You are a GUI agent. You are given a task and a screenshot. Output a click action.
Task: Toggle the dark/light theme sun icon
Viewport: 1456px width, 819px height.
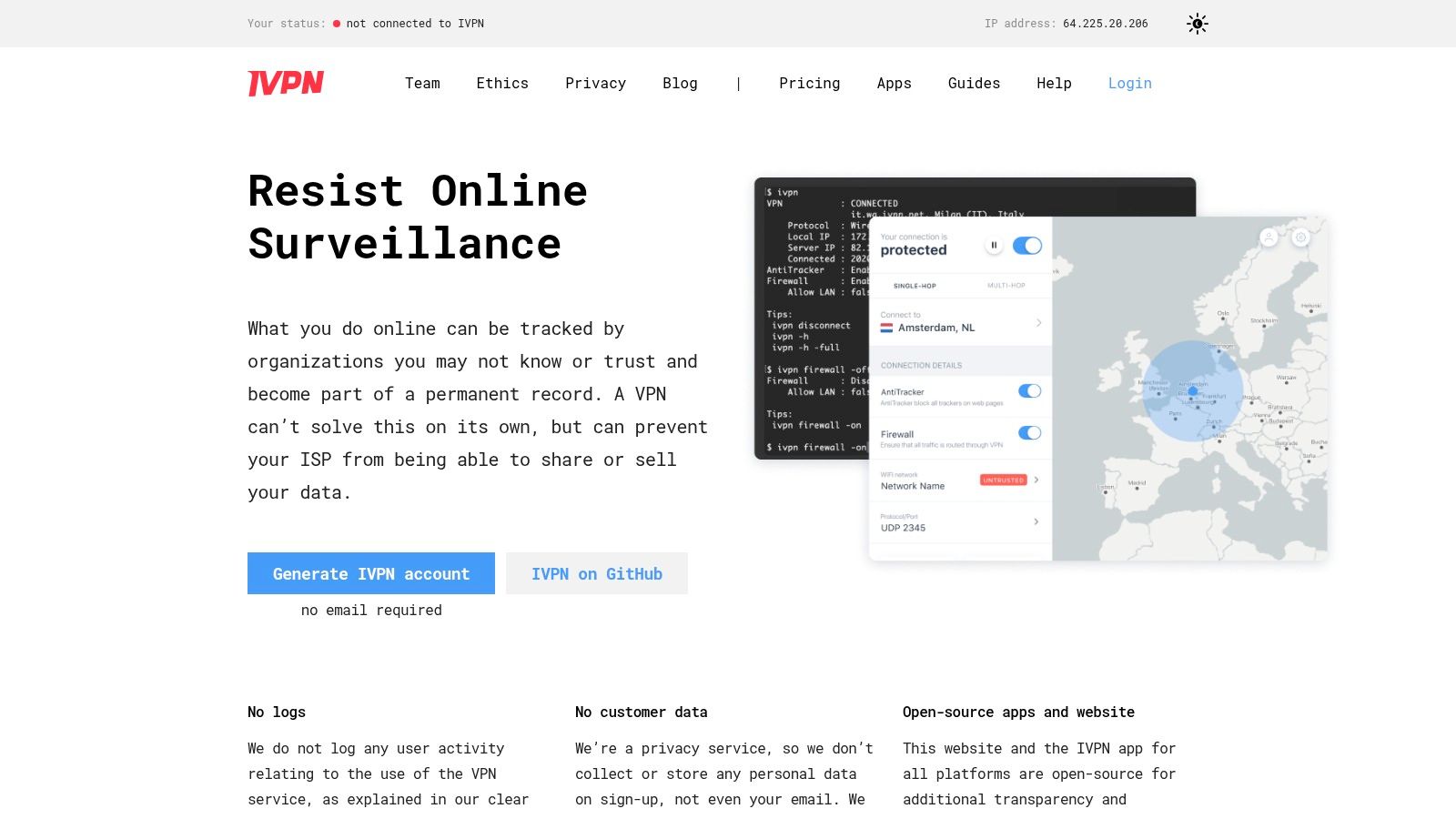(x=1198, y=24)
